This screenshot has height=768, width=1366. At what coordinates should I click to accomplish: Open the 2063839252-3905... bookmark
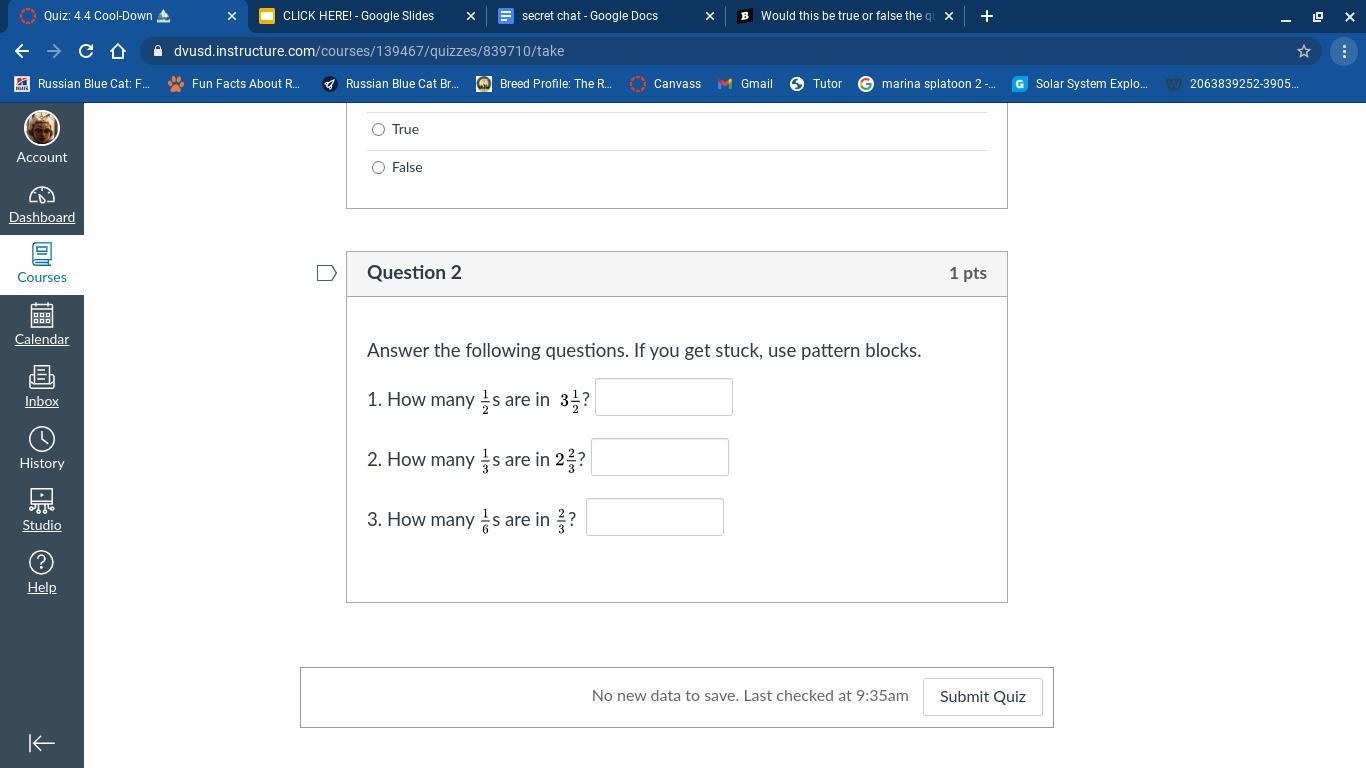pyautogui.click(x=1232, y=84)
